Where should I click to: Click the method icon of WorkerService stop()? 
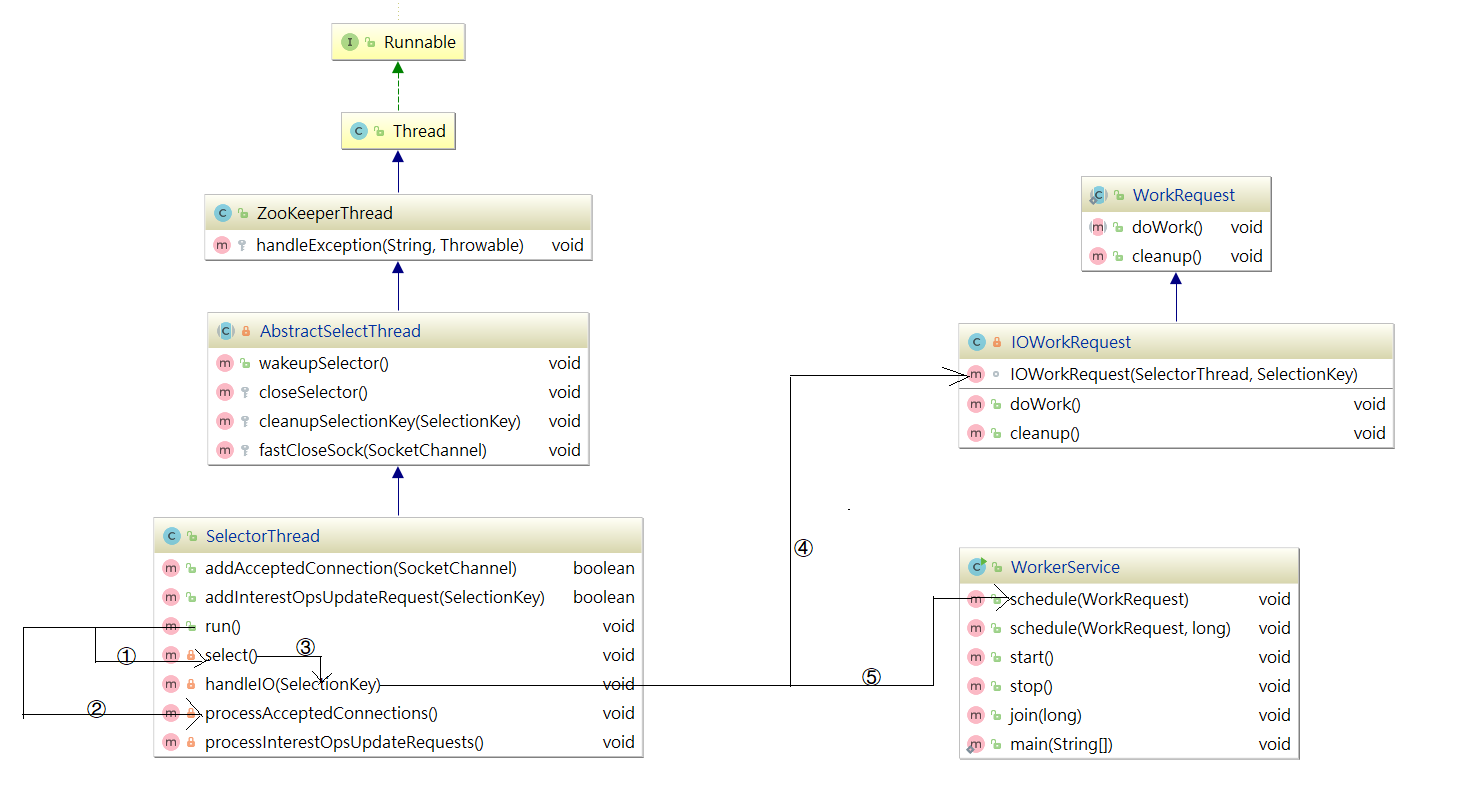click(976, 686)
